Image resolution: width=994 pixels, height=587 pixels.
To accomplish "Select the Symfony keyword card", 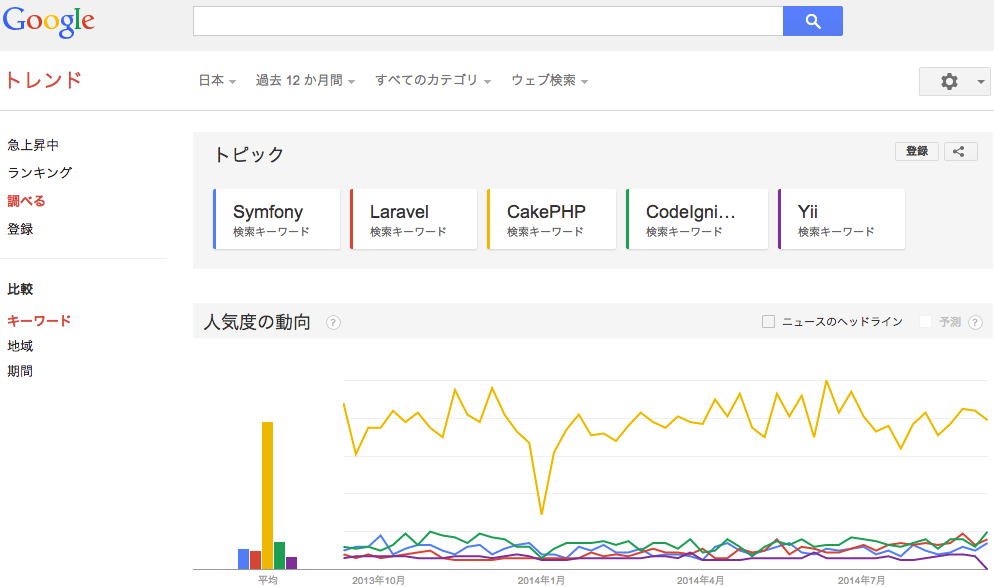I will [x=276, y=219].
